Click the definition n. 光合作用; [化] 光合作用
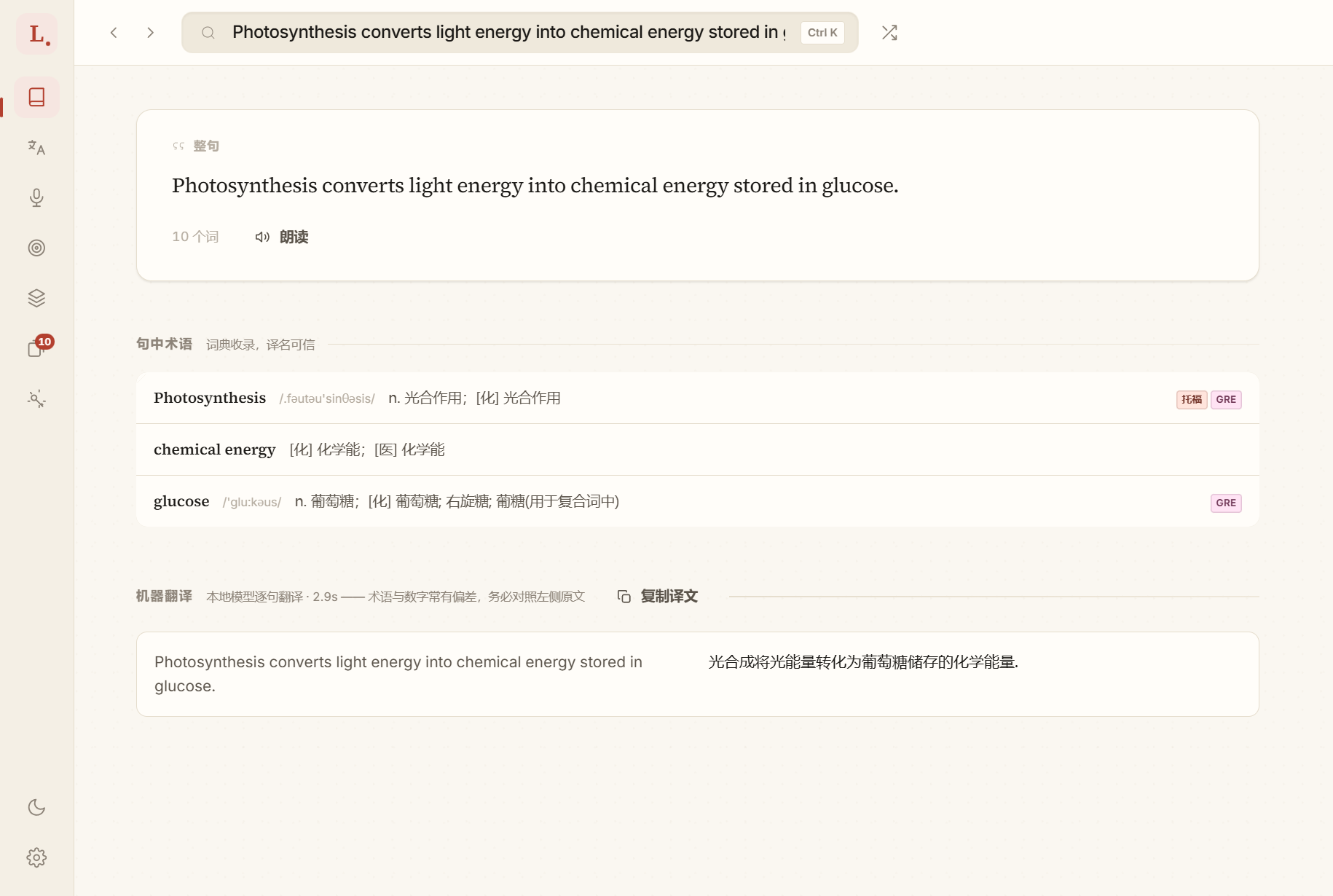The height and width of the screenshot is (896, 1333). (x=474, y=398)
